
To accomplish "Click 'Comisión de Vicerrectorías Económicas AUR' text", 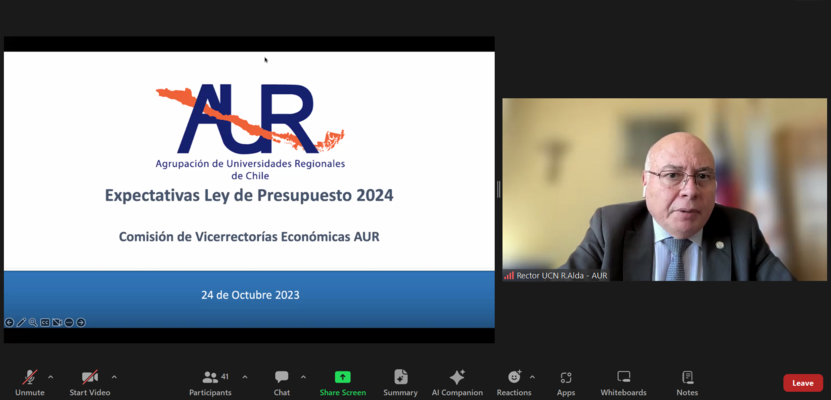I will point(249,237).
